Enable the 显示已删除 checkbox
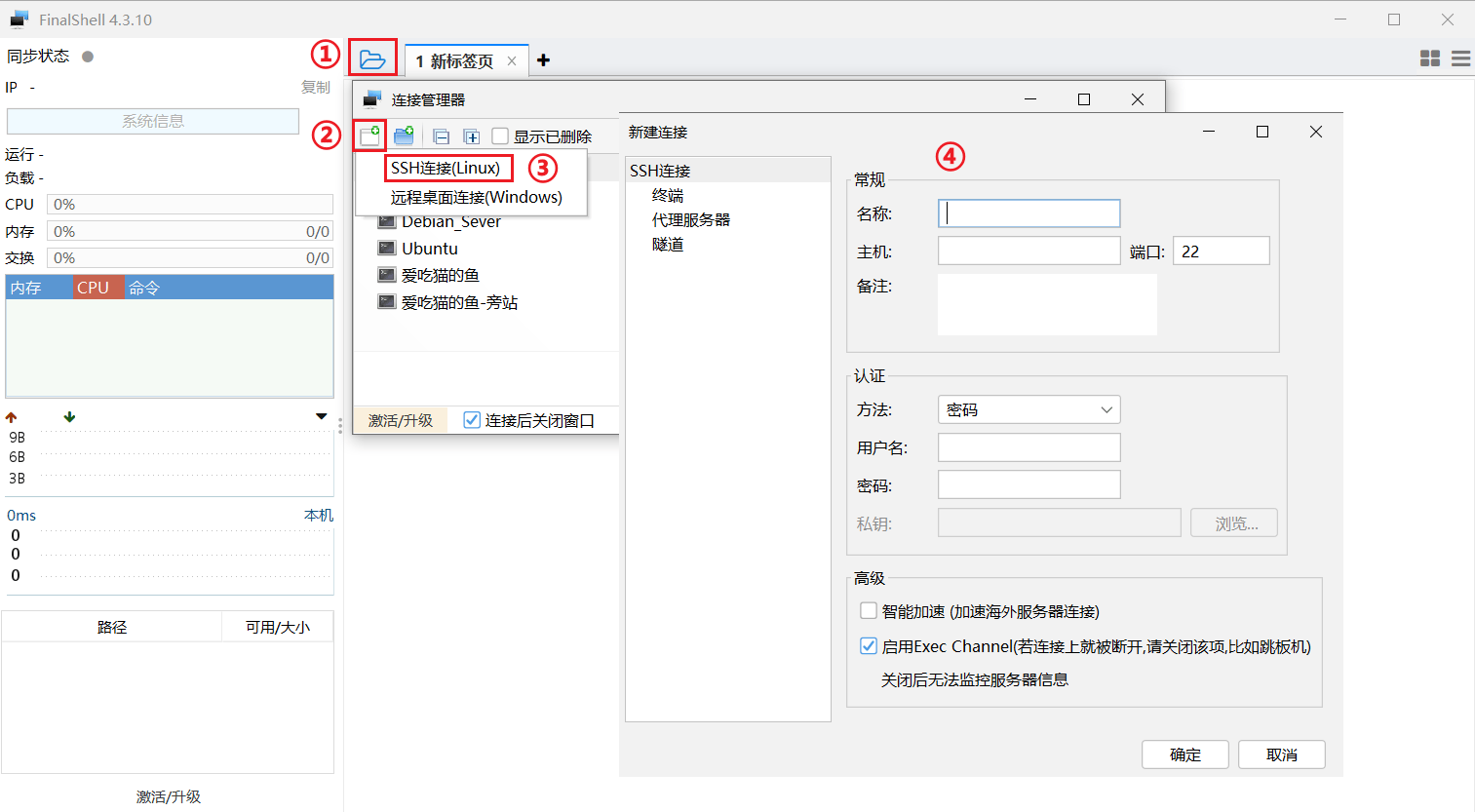This screenshot has height=812, width=1475. click(x=500, y=136)
